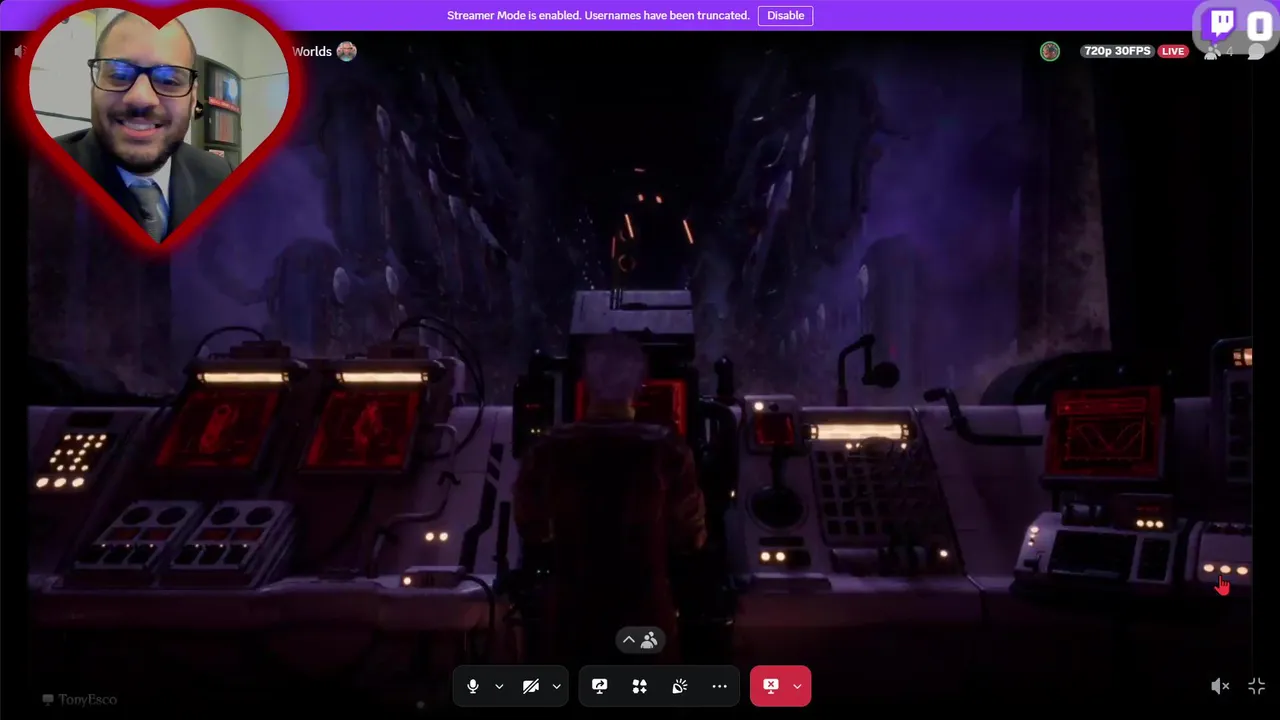This screenshot has height=720, width=1280.
Task: Show members with the chevron people pill
Action: click(639, 640)
